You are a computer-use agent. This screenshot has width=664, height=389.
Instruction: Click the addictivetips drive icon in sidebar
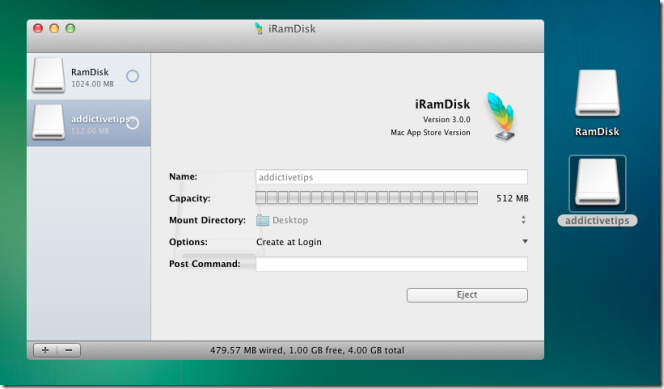(48, 122)
